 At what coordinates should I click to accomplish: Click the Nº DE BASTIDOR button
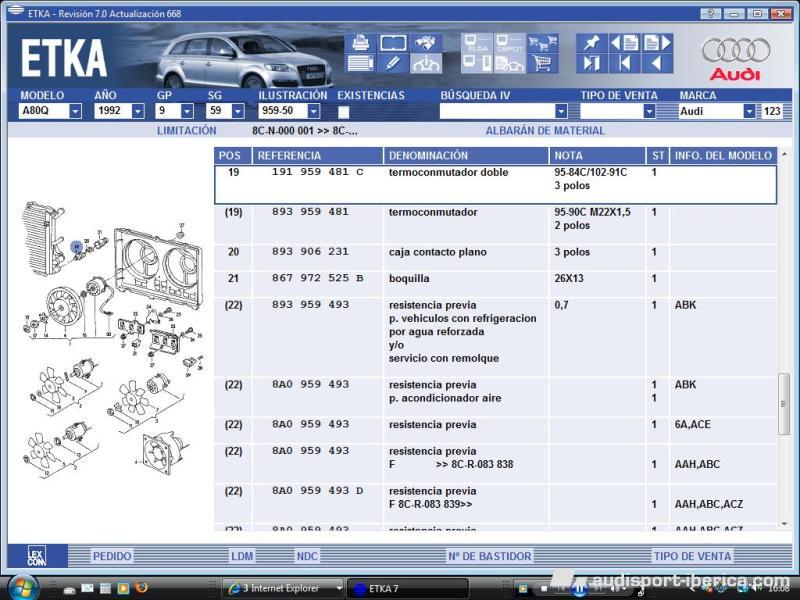click(489, 556)
